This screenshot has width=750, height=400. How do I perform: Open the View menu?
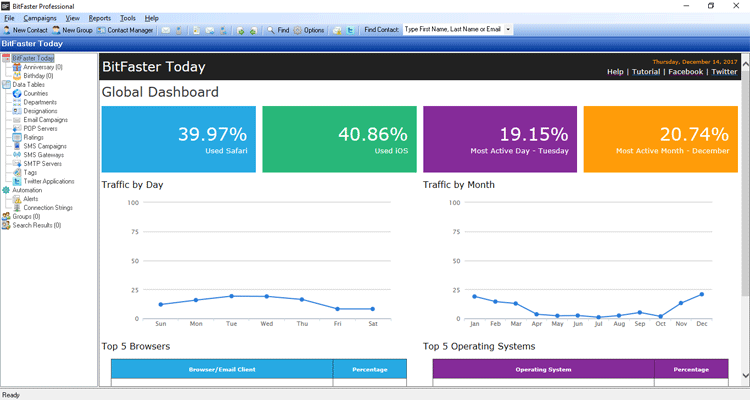point(72,18)
